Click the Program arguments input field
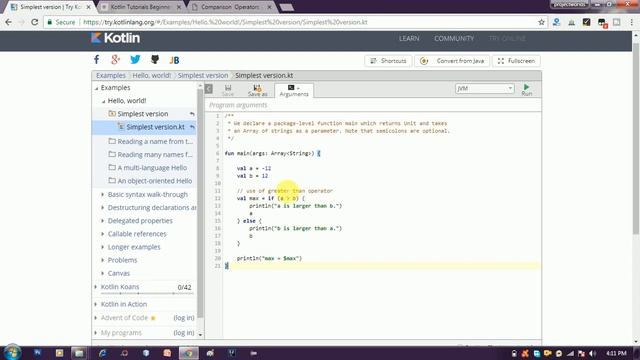This screenshot has width=640, height=360. pos(373,105)
